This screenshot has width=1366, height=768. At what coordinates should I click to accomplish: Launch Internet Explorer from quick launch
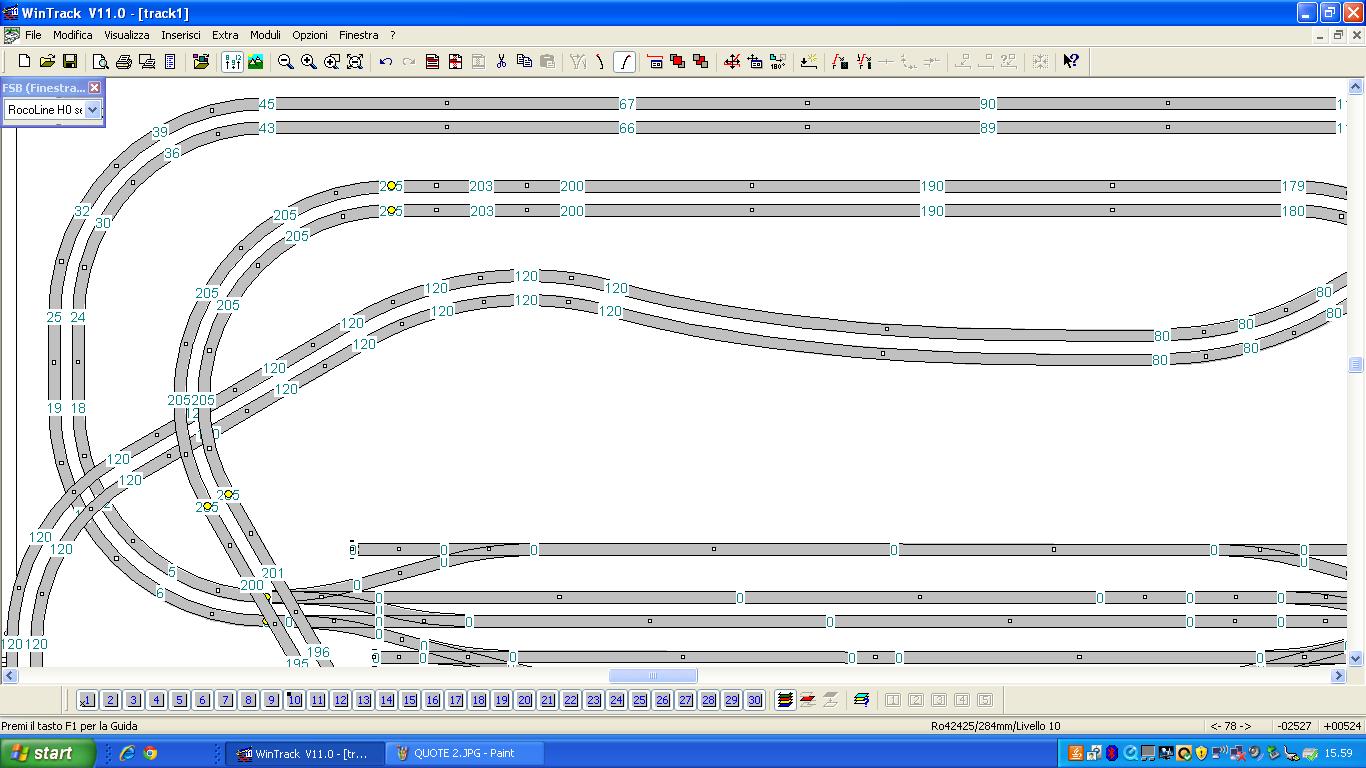[127, 753]
